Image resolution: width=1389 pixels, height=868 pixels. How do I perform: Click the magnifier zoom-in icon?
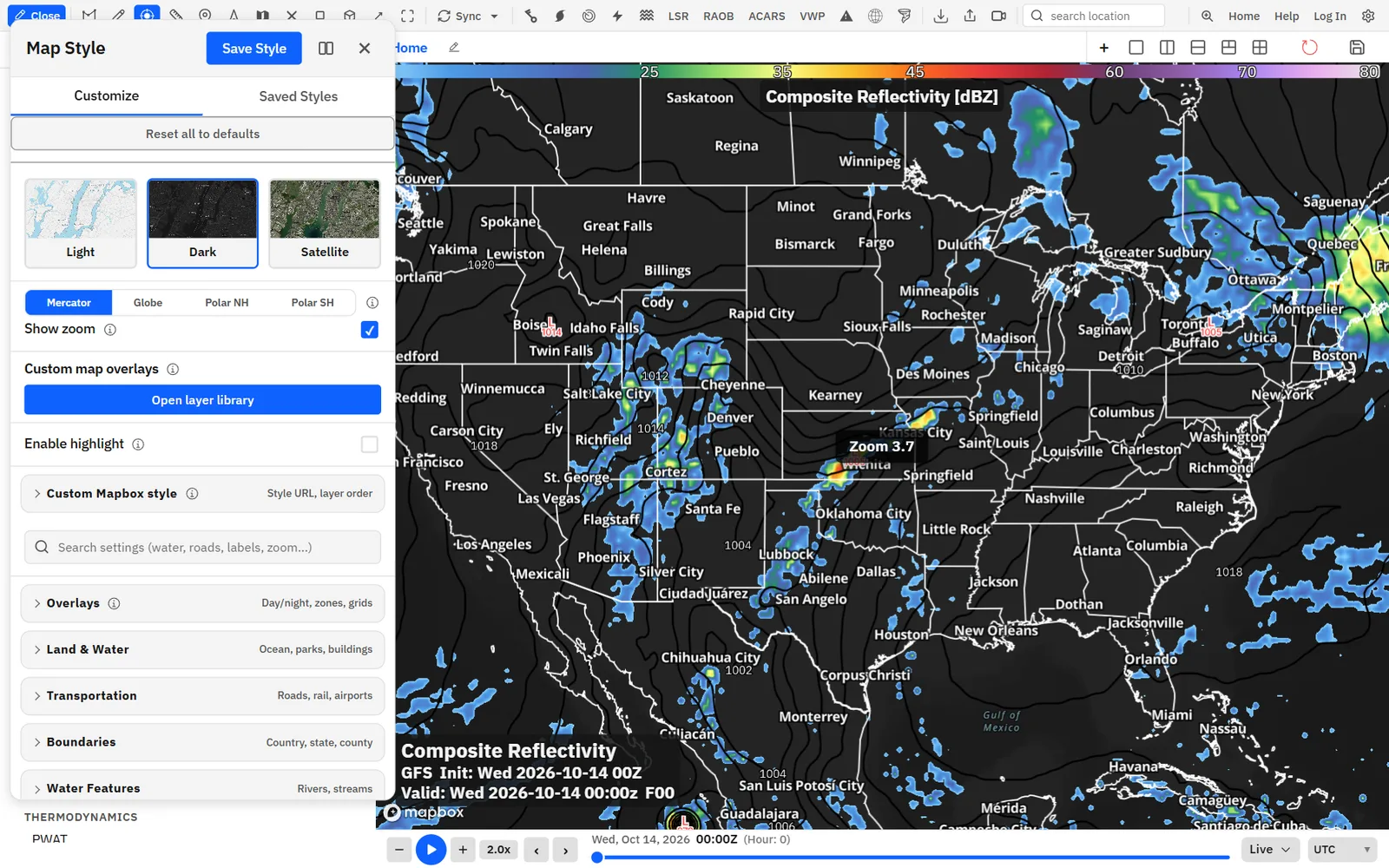(1207, 16)
